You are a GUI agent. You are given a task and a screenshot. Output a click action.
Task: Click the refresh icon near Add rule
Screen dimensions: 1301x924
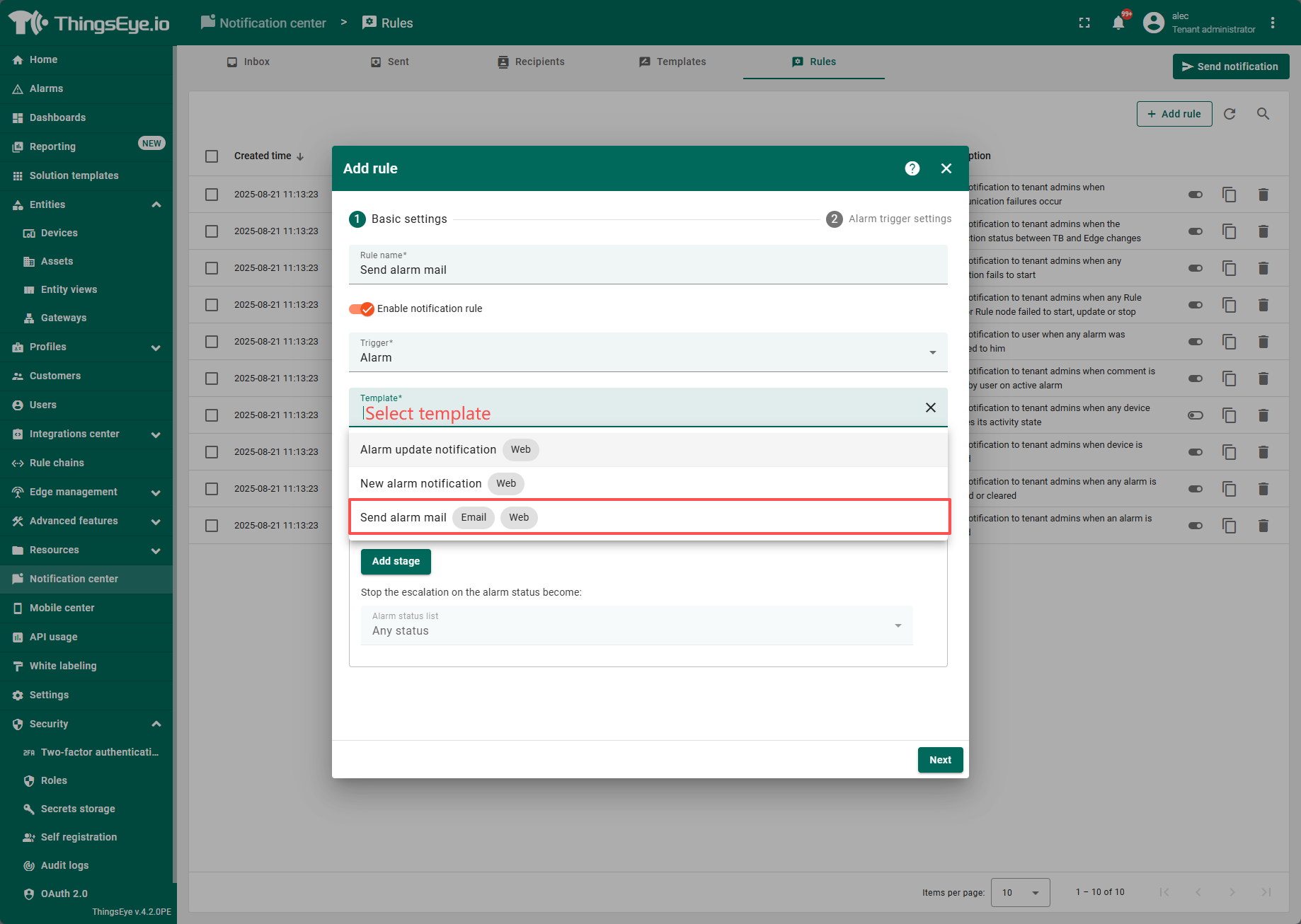point(1230,114)
